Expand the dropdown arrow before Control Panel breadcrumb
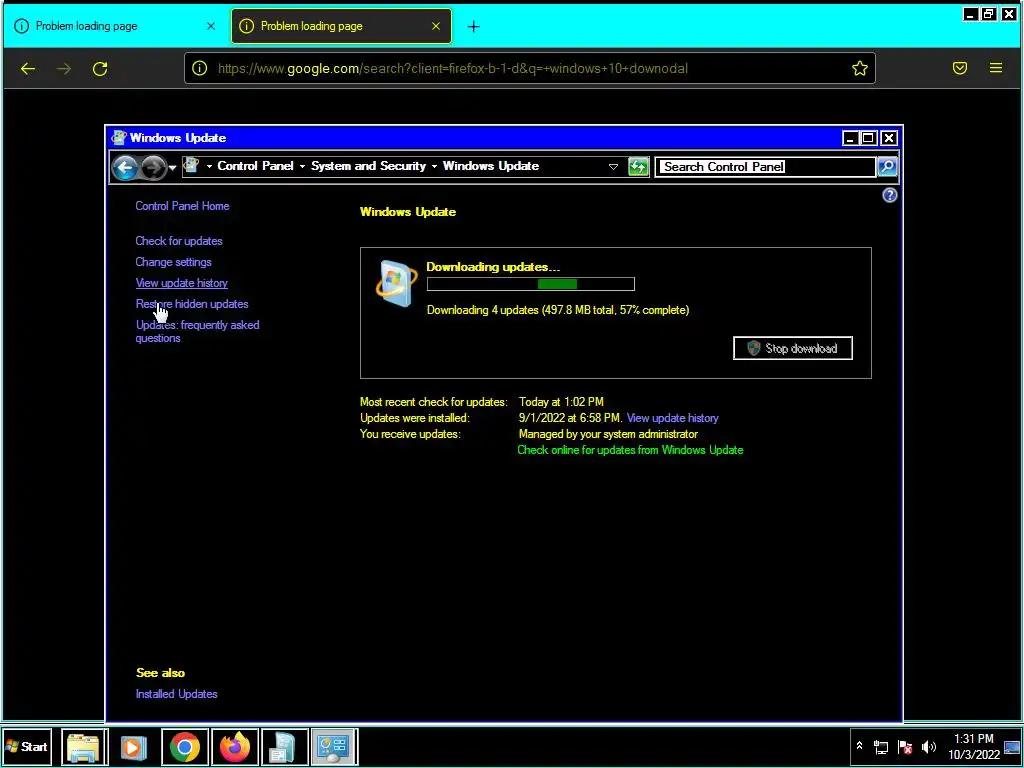 coord(209,167)
